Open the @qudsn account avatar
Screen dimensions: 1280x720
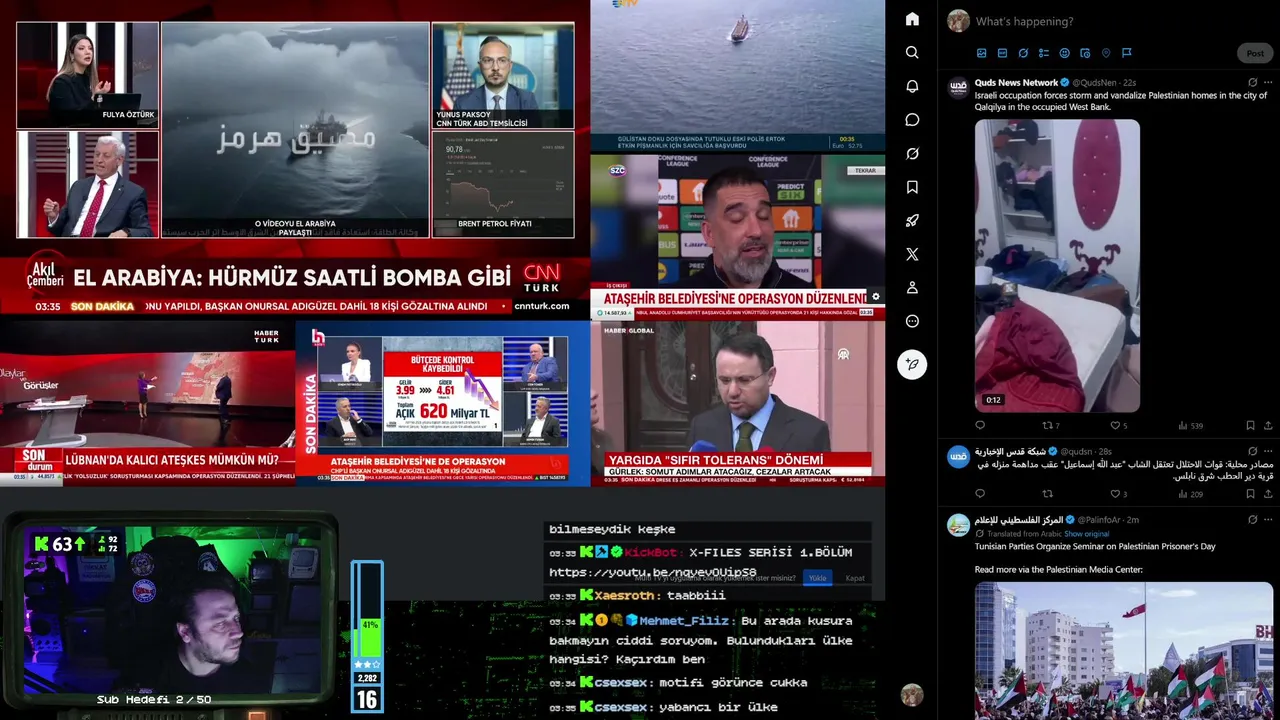(x=958, y=456)
